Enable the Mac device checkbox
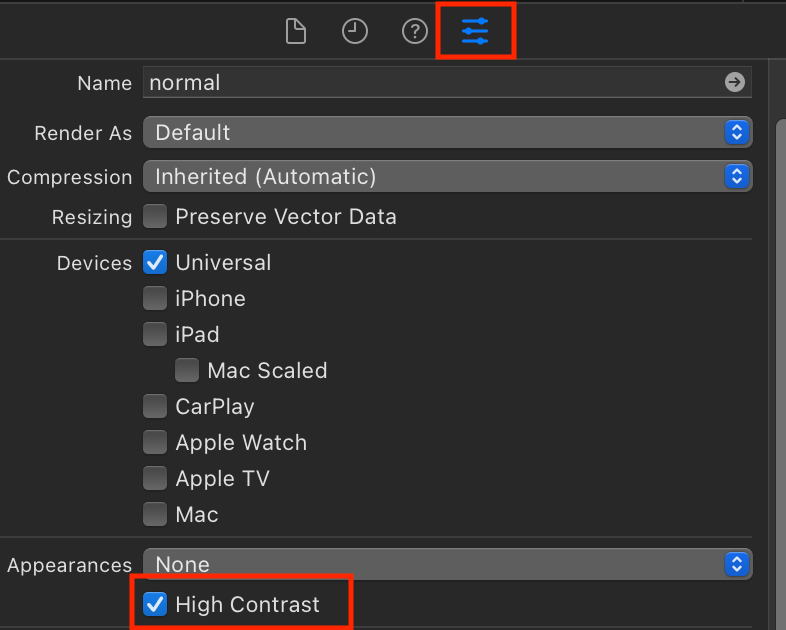The width and height of the screenshot is (786, 630). tap(155, 514)
